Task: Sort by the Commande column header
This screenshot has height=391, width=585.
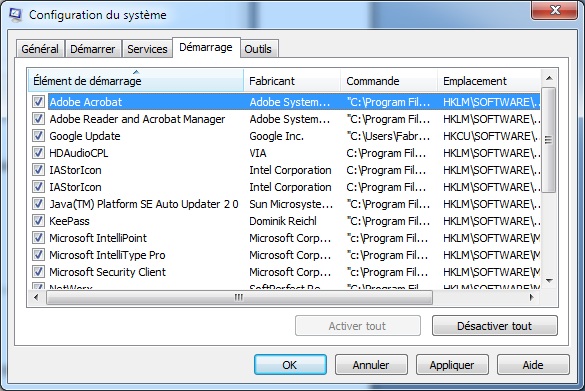Action: (389, 81)
